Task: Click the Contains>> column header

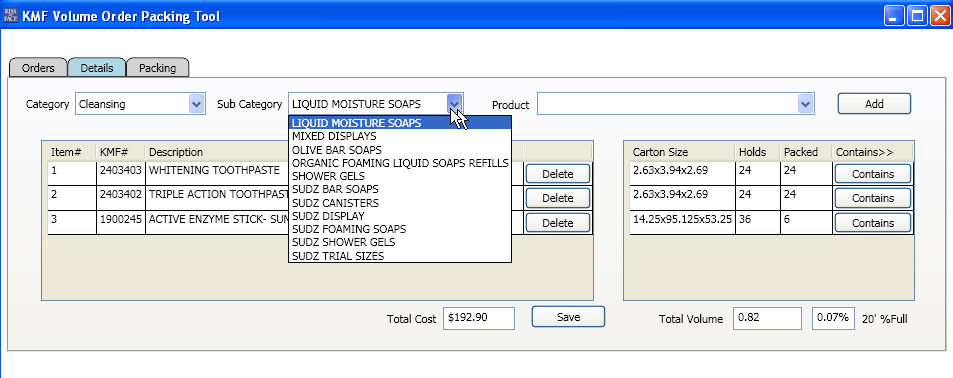Action: (x=872, y=152)
